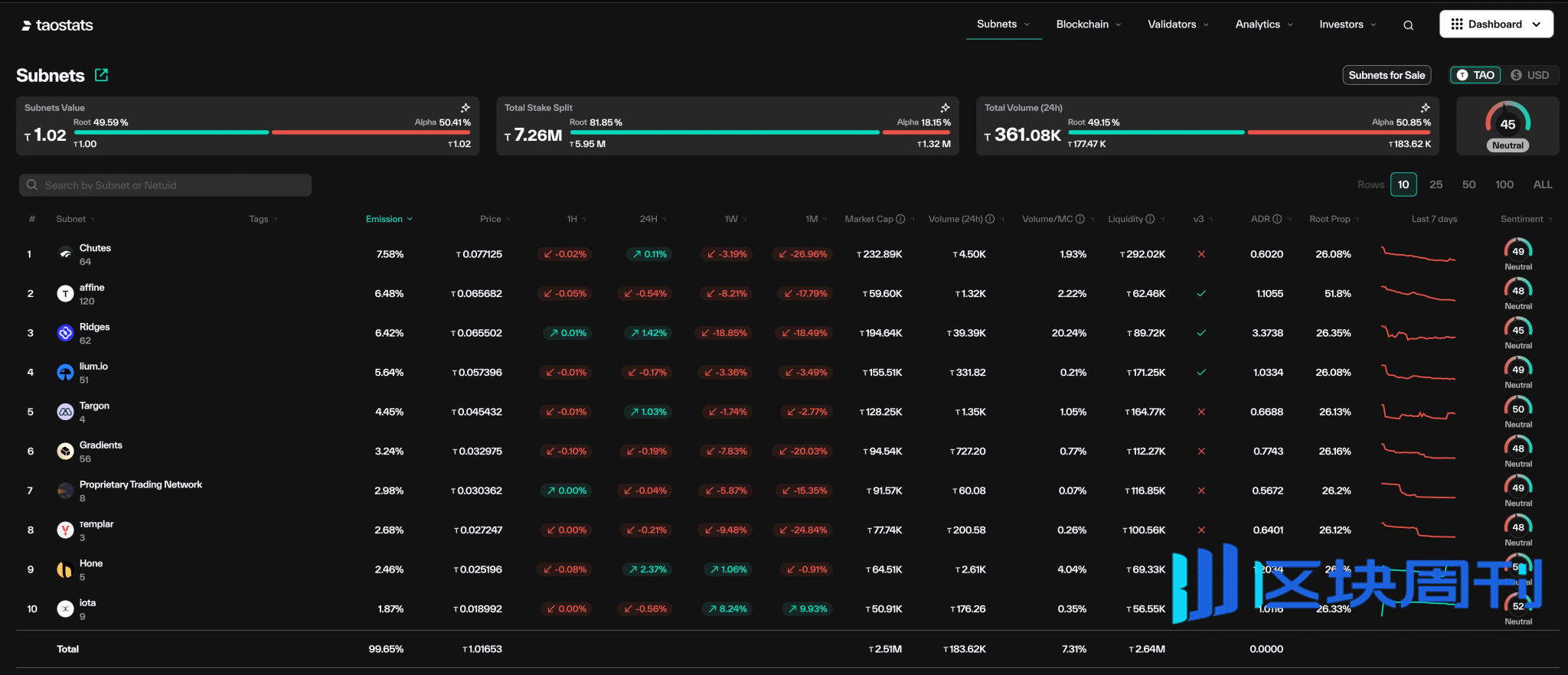Click Subnets for Sale button

coord(1387,75)
